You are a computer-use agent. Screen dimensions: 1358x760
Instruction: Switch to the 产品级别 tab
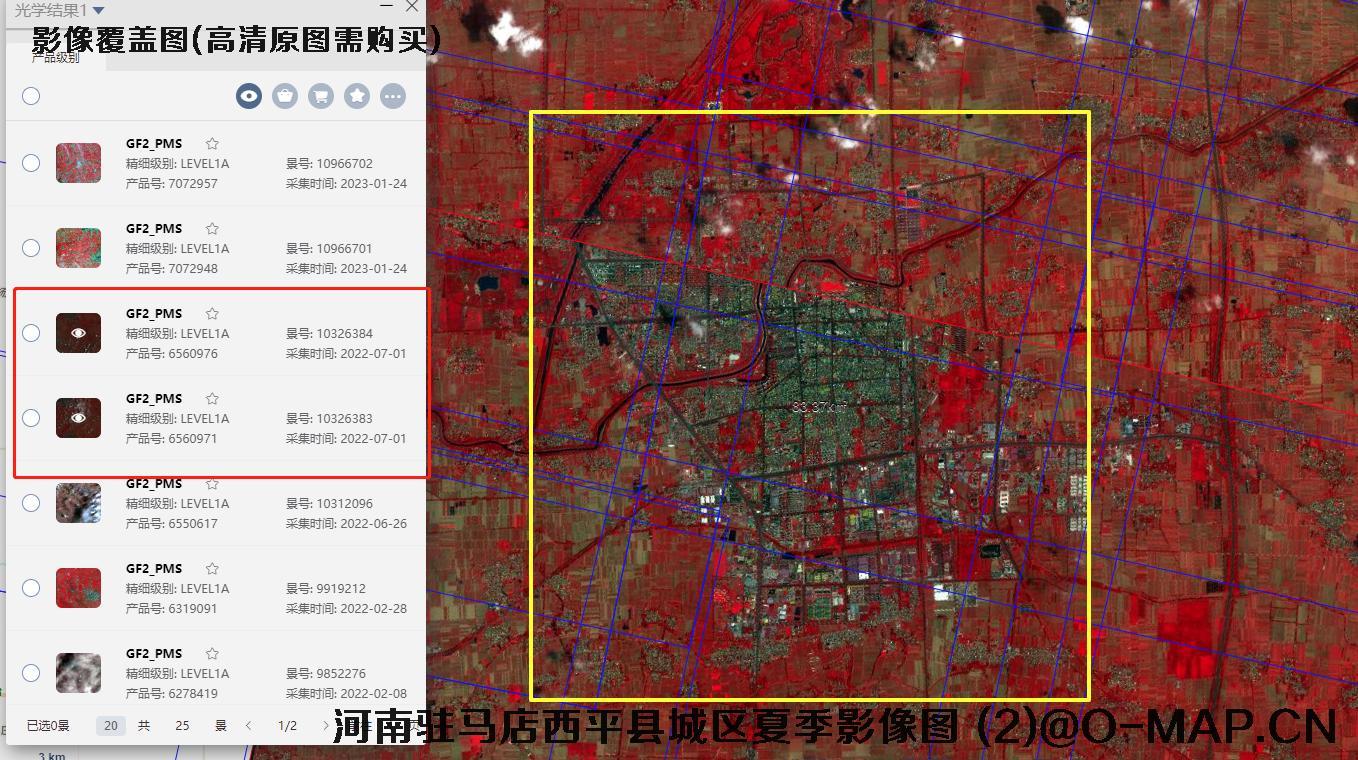pyautogui.click(x=55, y=58)
